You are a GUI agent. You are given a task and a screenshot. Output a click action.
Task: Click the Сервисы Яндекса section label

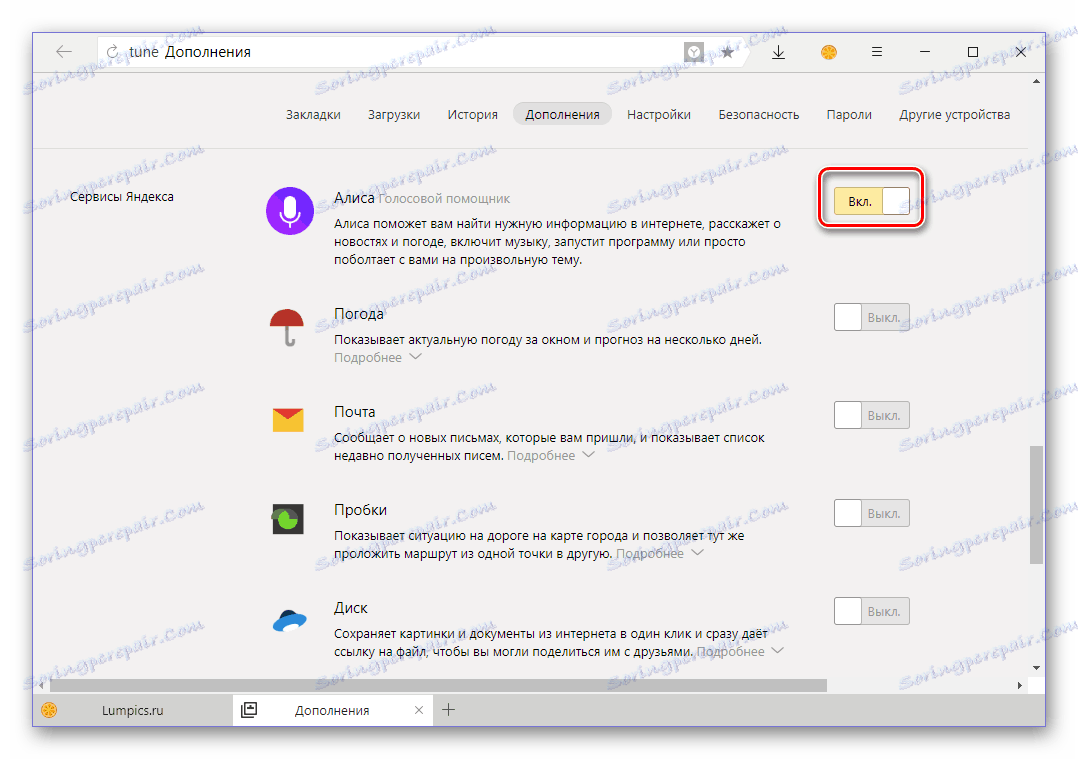[x=122, y=197]
